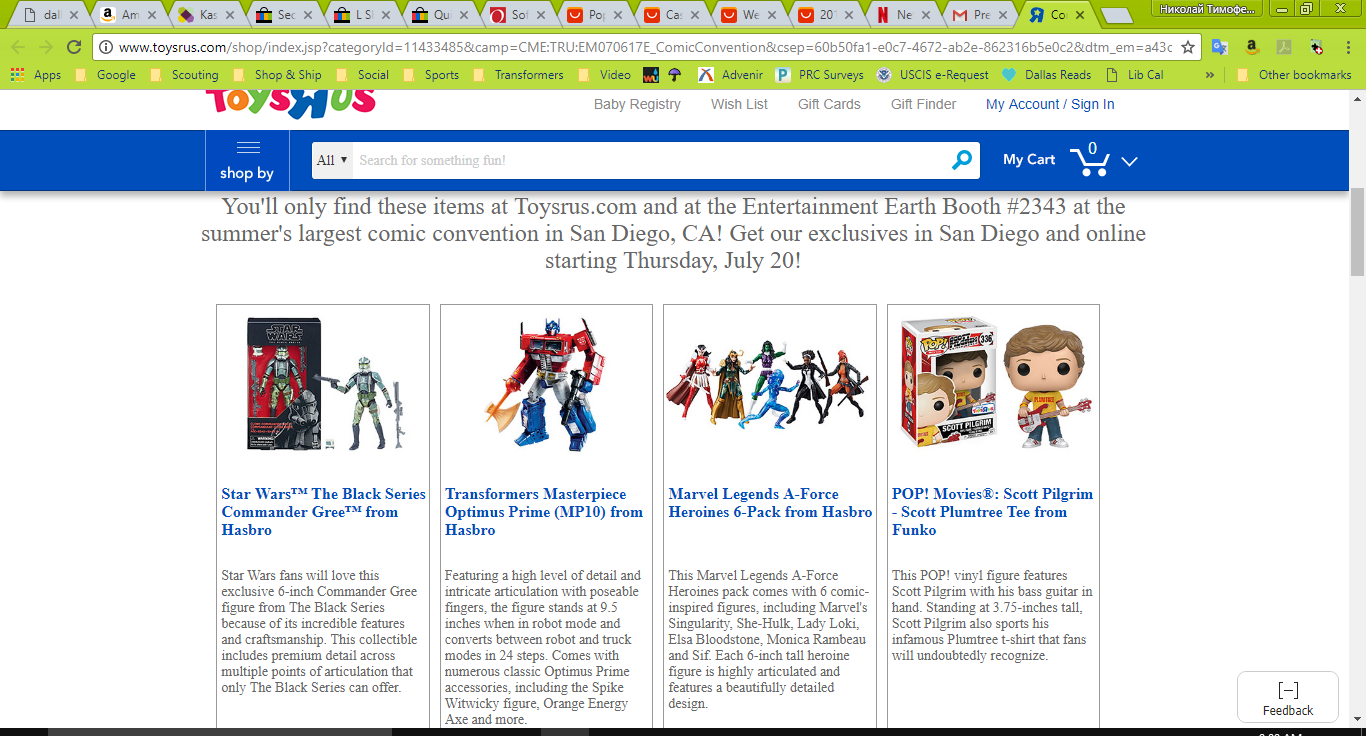Open the Wish List link
This screenshot has width=1366, height=736.
739,104
